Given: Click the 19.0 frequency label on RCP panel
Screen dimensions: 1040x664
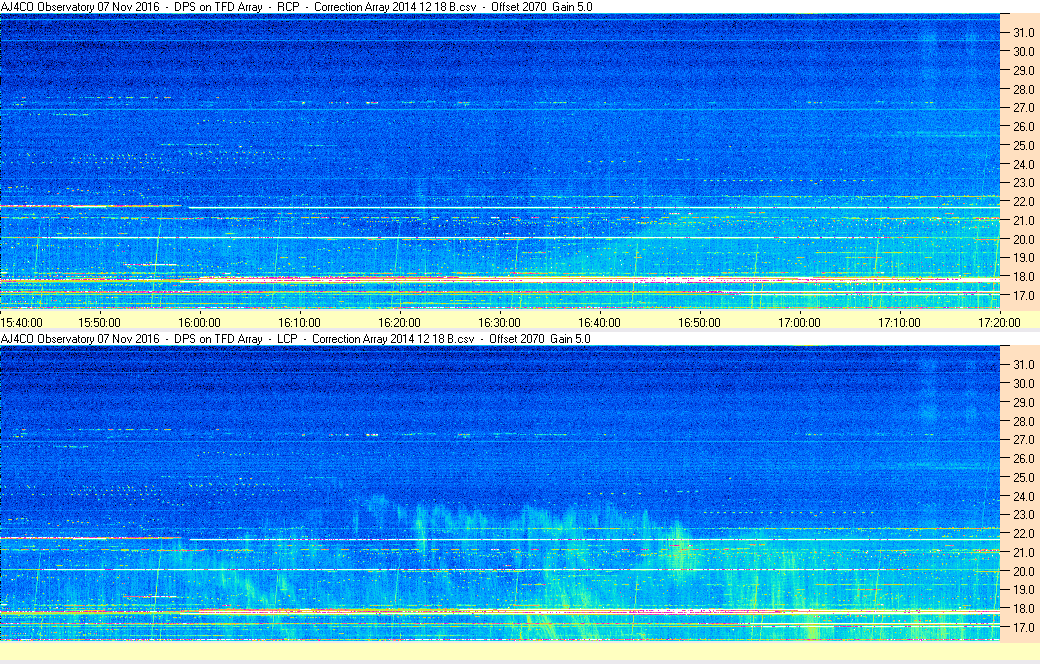Looking at the screenshot, I should tap(1023, 257).
